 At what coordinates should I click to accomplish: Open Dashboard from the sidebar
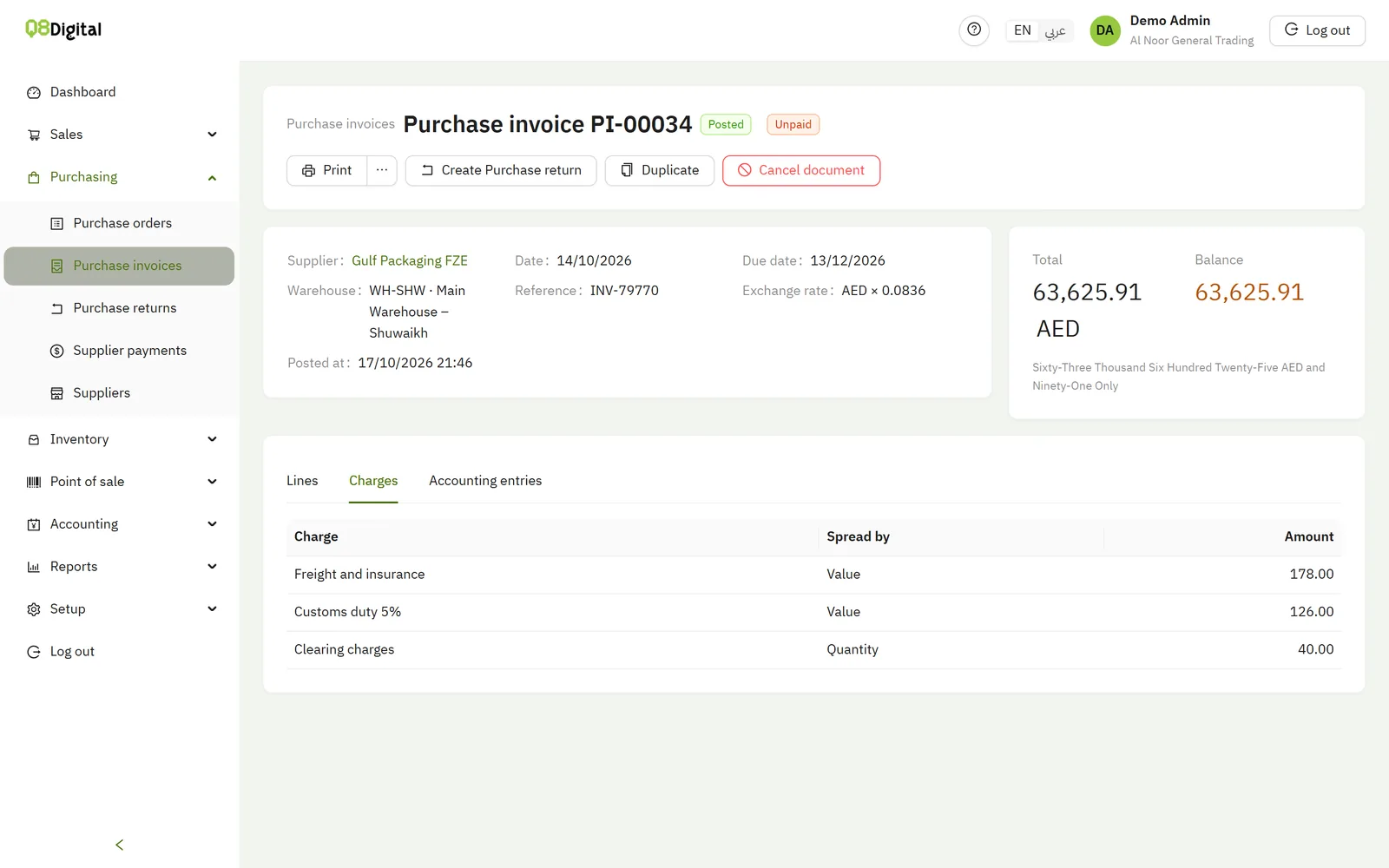coord(120,92)
